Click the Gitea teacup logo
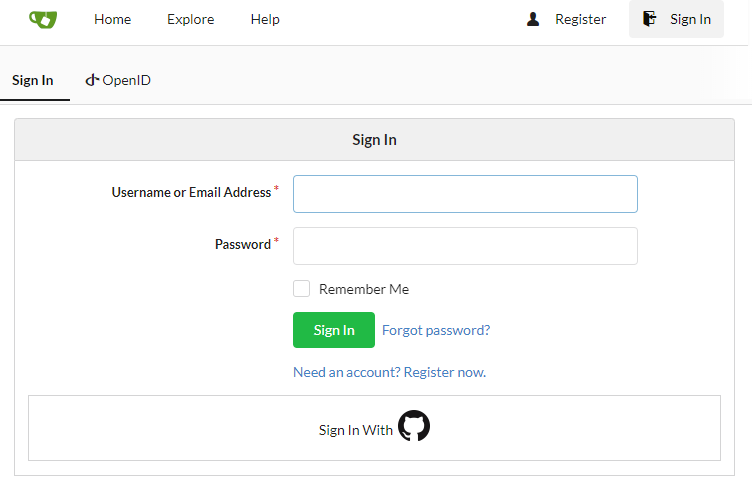The width and height of the screenshot is (752, 491). click(43, 19)
